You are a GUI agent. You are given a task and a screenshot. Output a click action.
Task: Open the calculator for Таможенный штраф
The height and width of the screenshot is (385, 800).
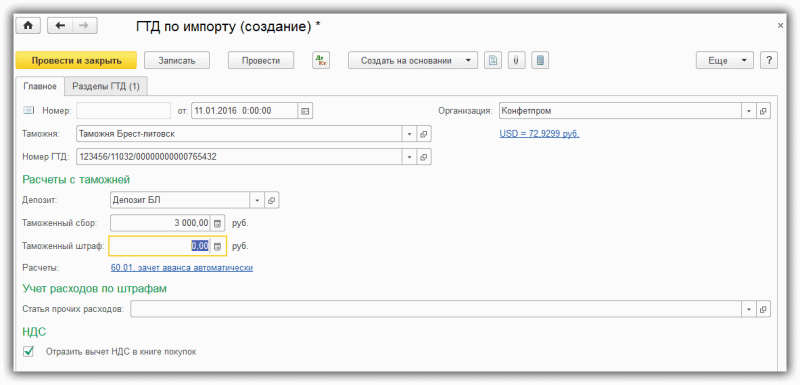point(217,246)
